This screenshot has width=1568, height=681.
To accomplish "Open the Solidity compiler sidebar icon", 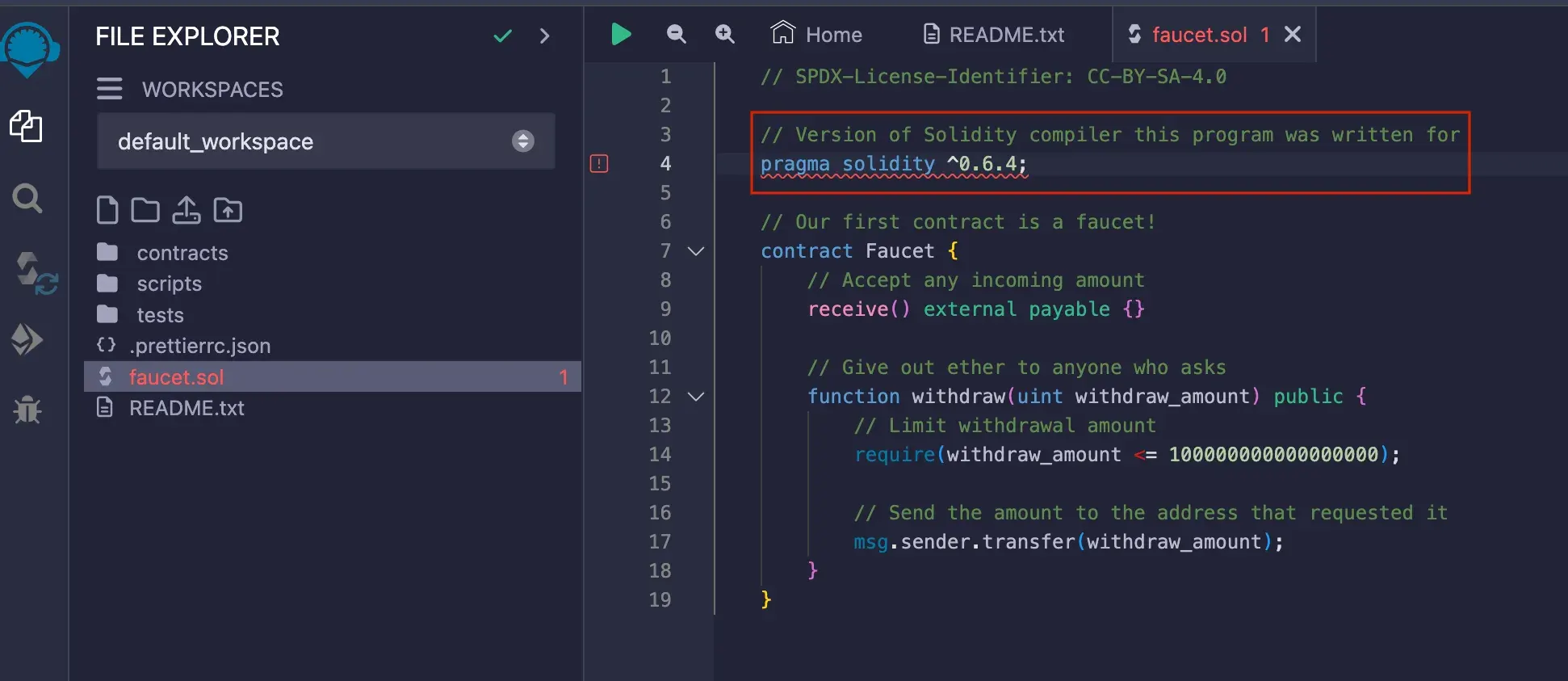I will [36, 273].
